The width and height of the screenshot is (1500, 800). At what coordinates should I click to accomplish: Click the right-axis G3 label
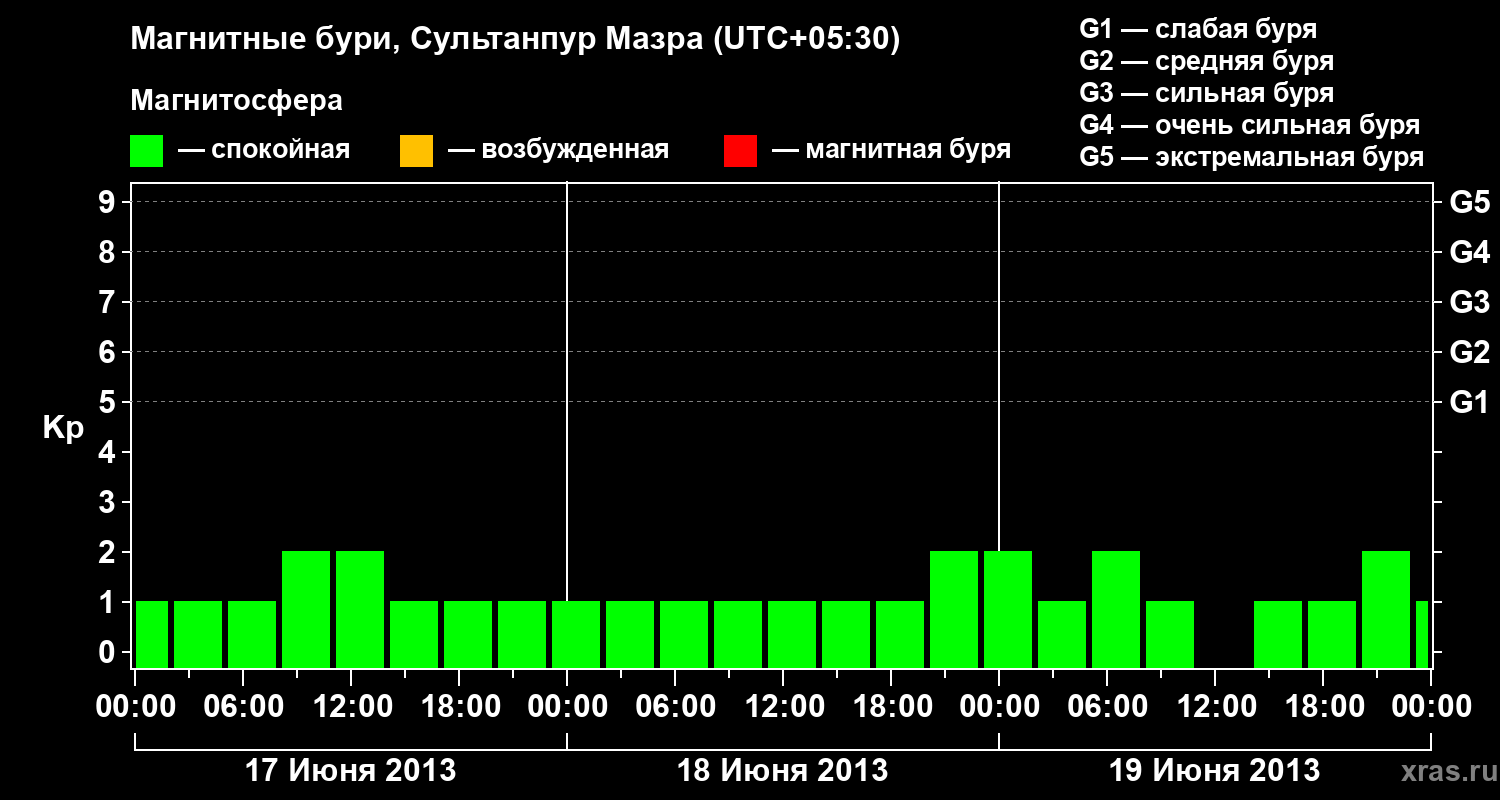[1470, 302]
